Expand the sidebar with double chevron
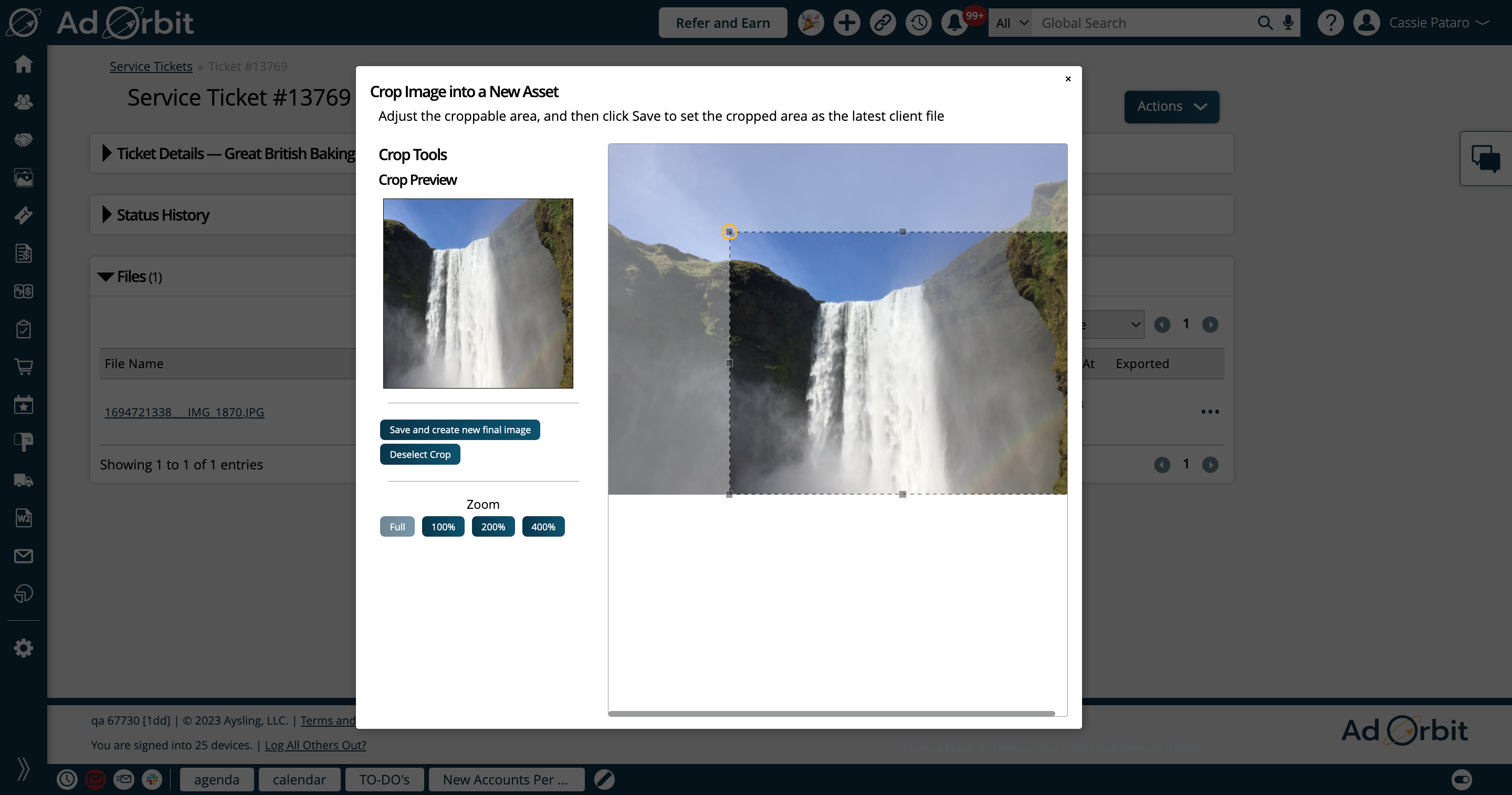The height and width of the screenshot is (795, 1512). coord(23,769)
